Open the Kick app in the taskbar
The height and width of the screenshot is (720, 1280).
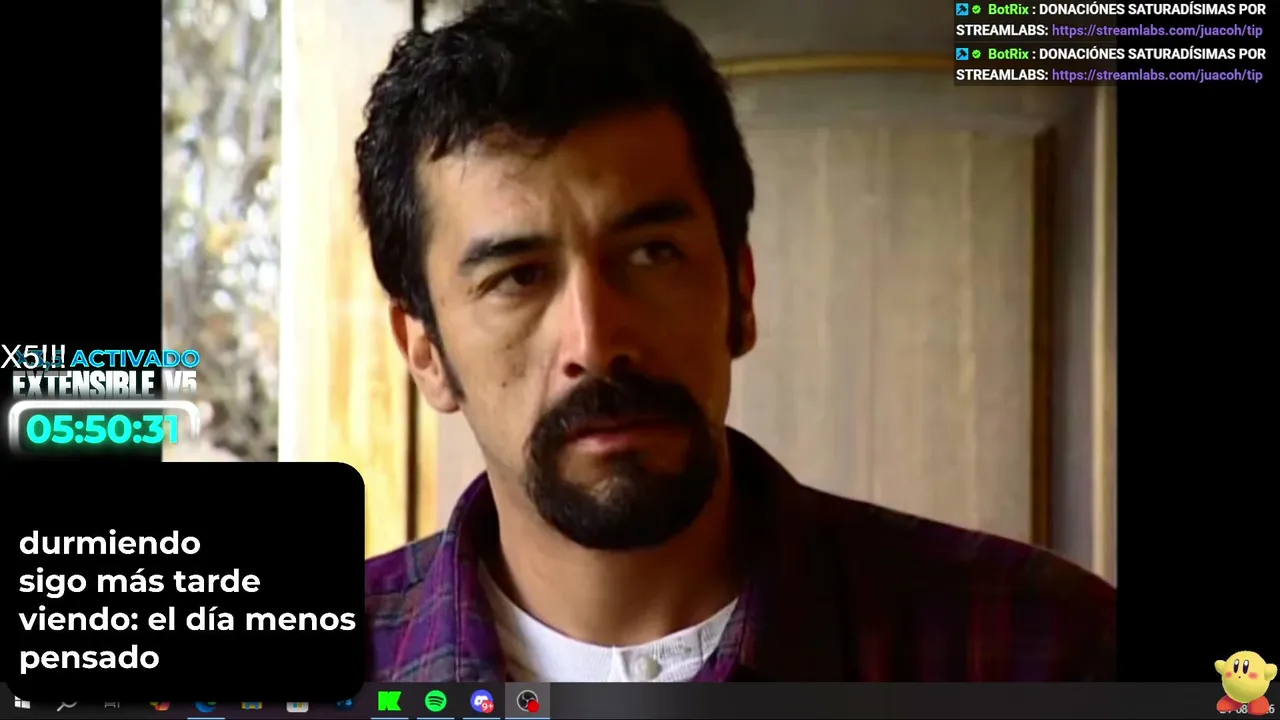point(389,702)
